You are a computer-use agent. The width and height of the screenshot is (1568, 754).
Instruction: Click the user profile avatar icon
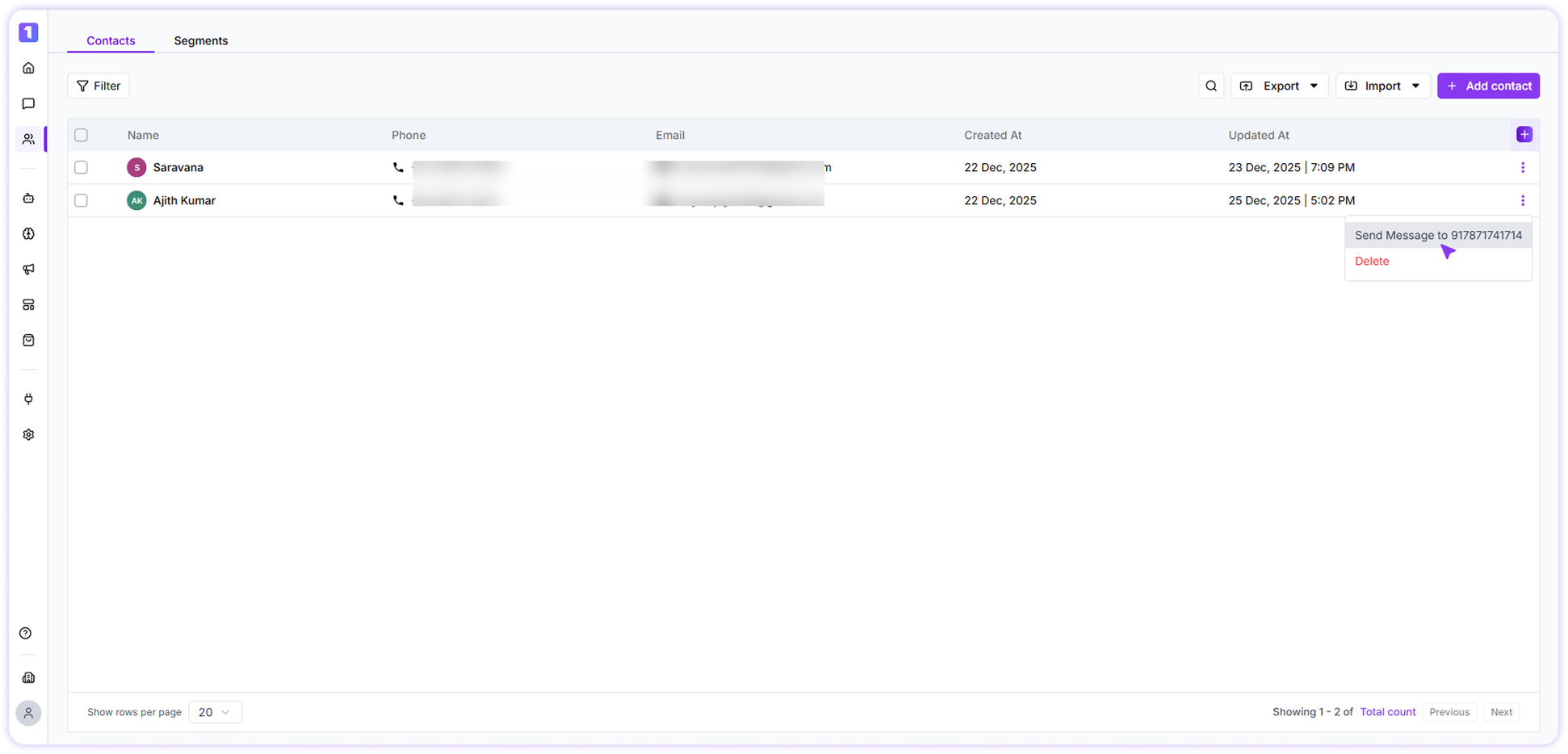click(x=28, y=714)
